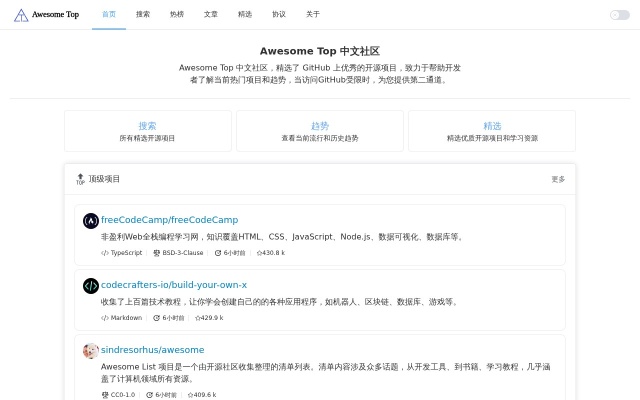Screen dimensions: 640x400
Task: Click sindresorhus profile avatar
Action: 91,350
